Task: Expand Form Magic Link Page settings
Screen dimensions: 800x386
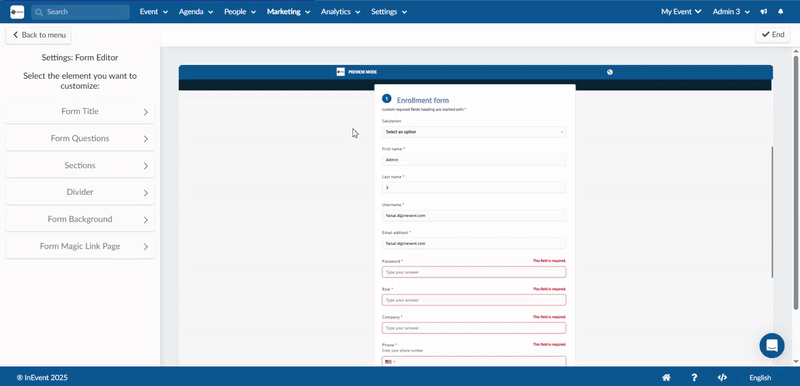Action: [80, 247]
